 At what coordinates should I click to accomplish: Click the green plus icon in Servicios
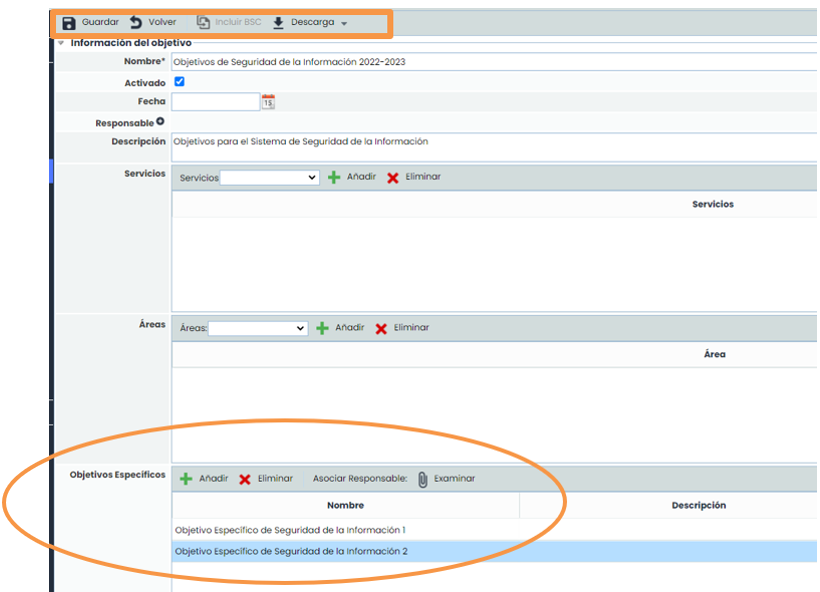tap(334, 177)
